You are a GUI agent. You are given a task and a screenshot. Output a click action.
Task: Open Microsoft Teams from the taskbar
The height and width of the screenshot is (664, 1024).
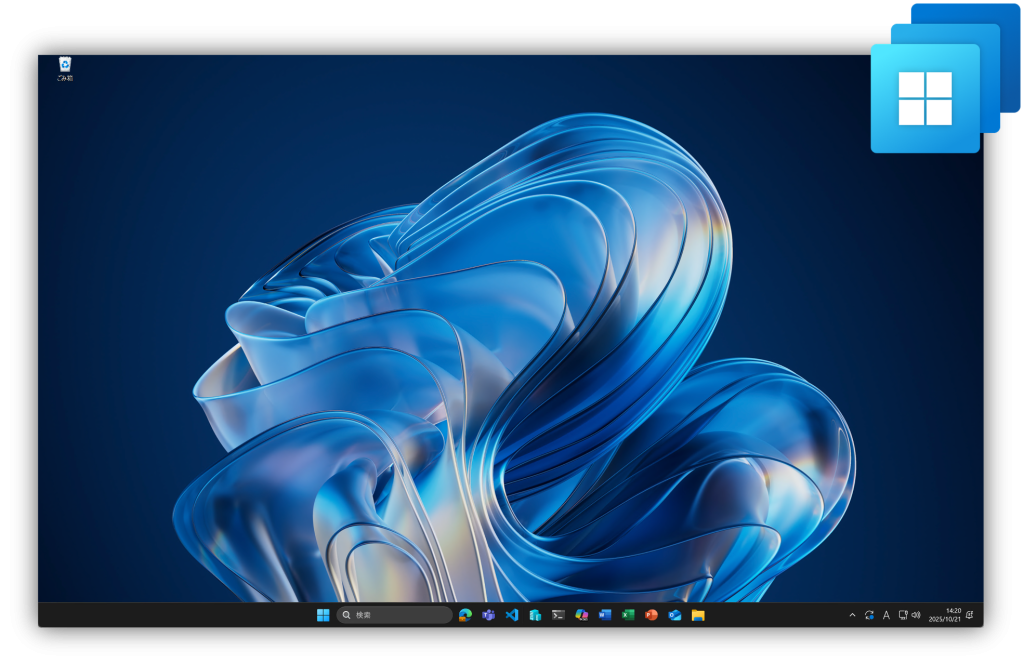click(x=488, y=615)
